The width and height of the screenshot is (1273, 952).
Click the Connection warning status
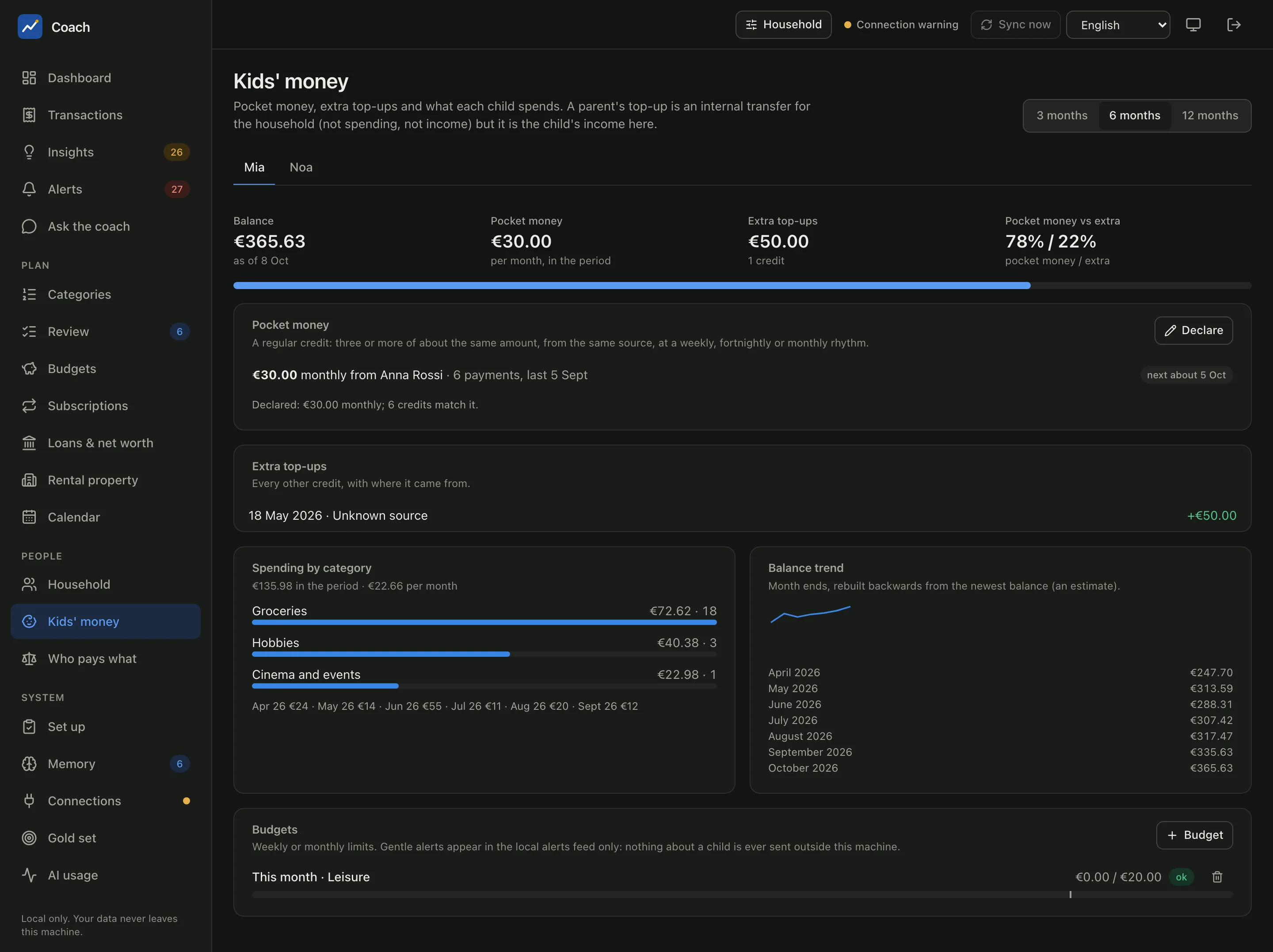point(901,25)
